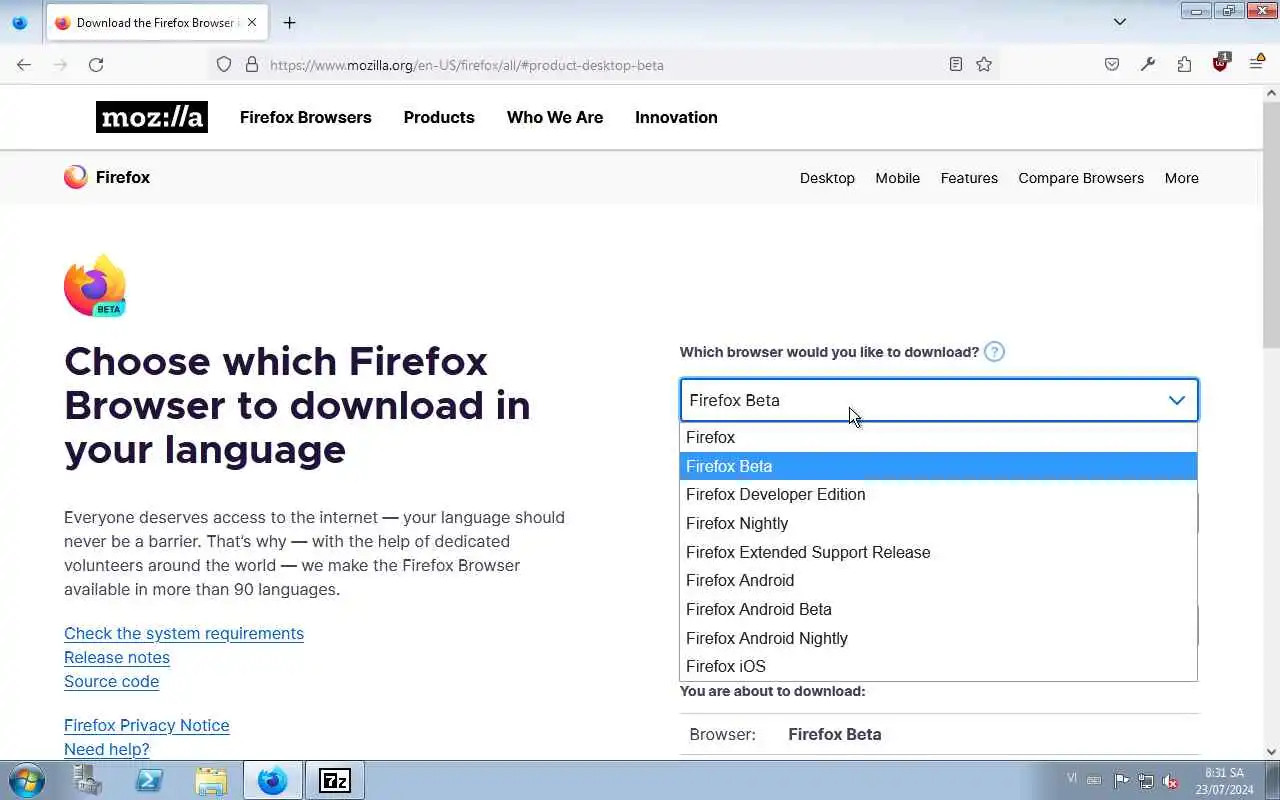Open Firefox Privacy Notice link
Viewport: 1280px width, 800px height.
(146, 725)
